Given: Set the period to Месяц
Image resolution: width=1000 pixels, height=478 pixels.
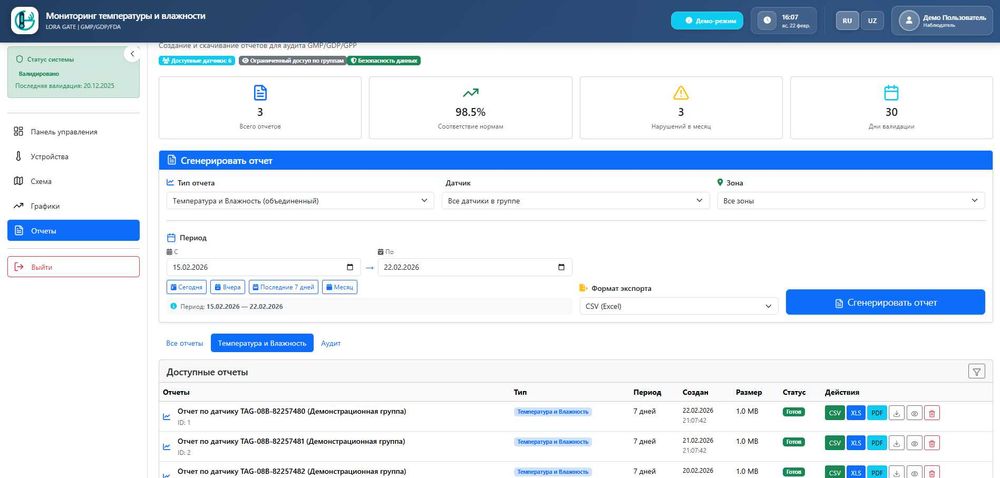Looking at the screenshot, I should click(x=339, y=287).
